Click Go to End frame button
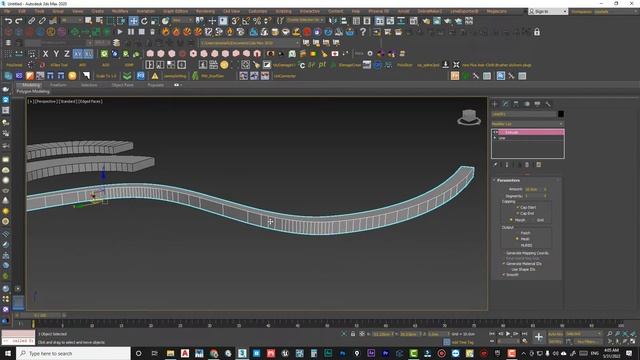 click(x=524, y=334)
